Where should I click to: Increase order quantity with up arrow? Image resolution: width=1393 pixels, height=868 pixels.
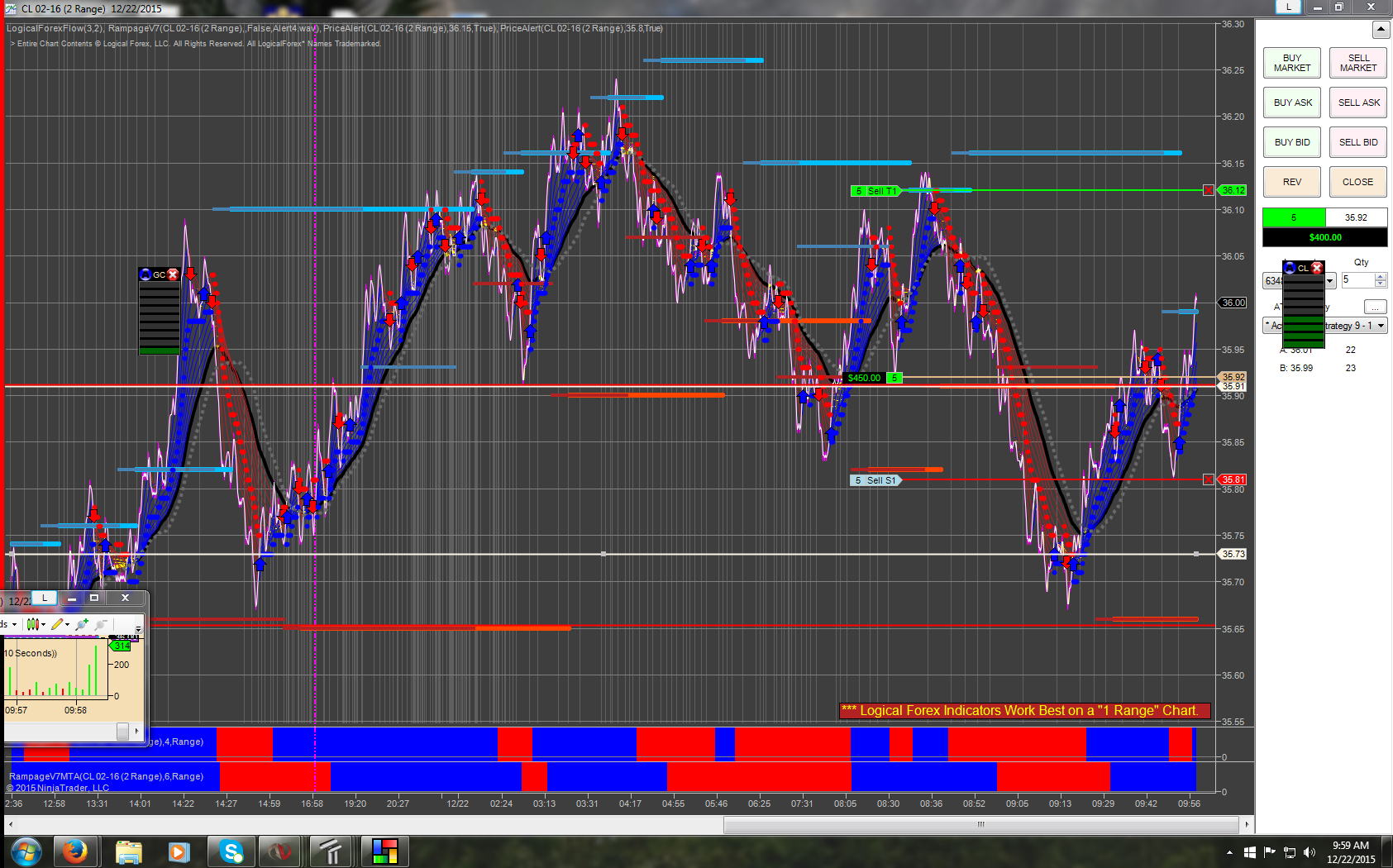tap(1381, 276)
